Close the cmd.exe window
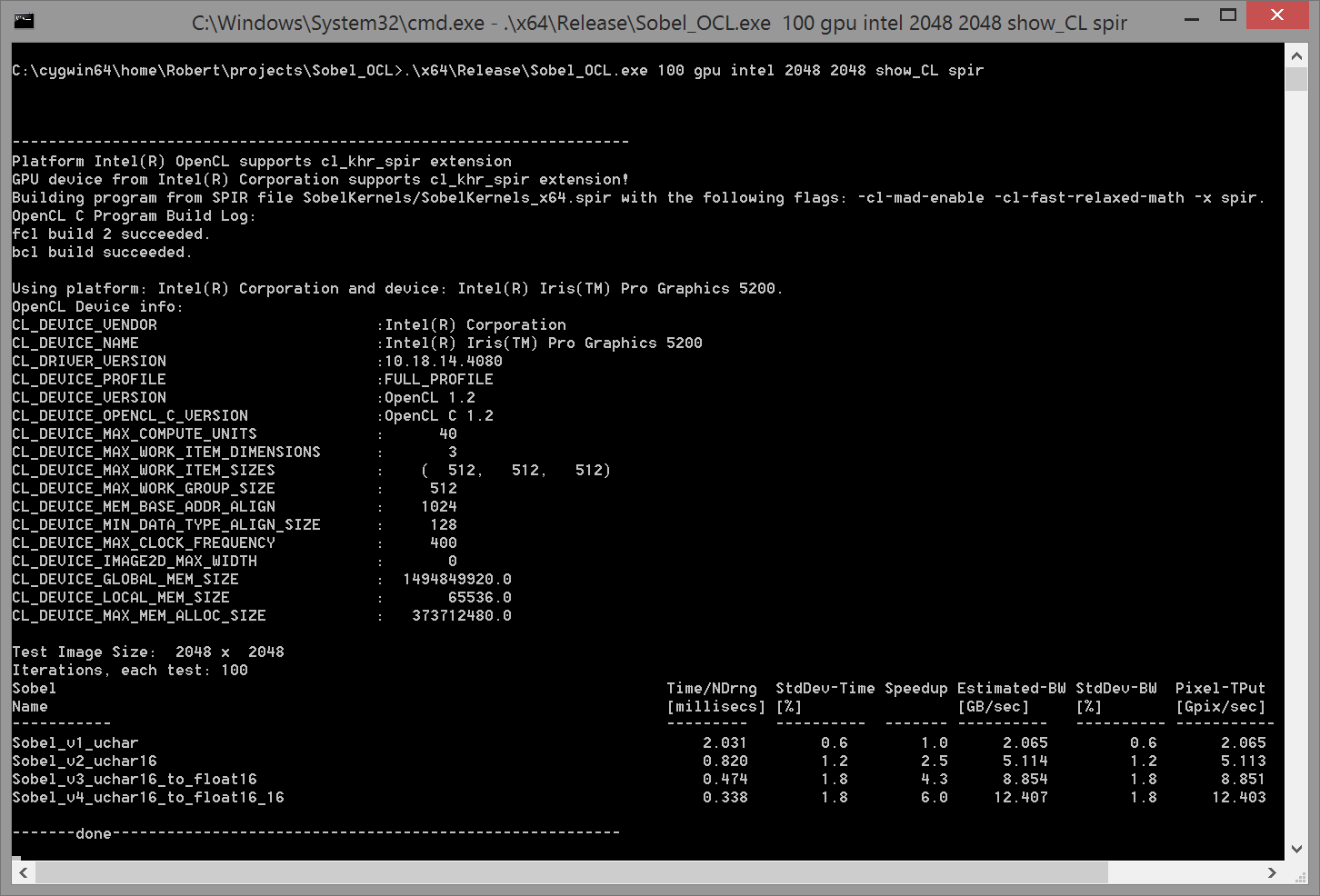Image resolution: width=1320 pixels, height=896 pixels. 1277,15
